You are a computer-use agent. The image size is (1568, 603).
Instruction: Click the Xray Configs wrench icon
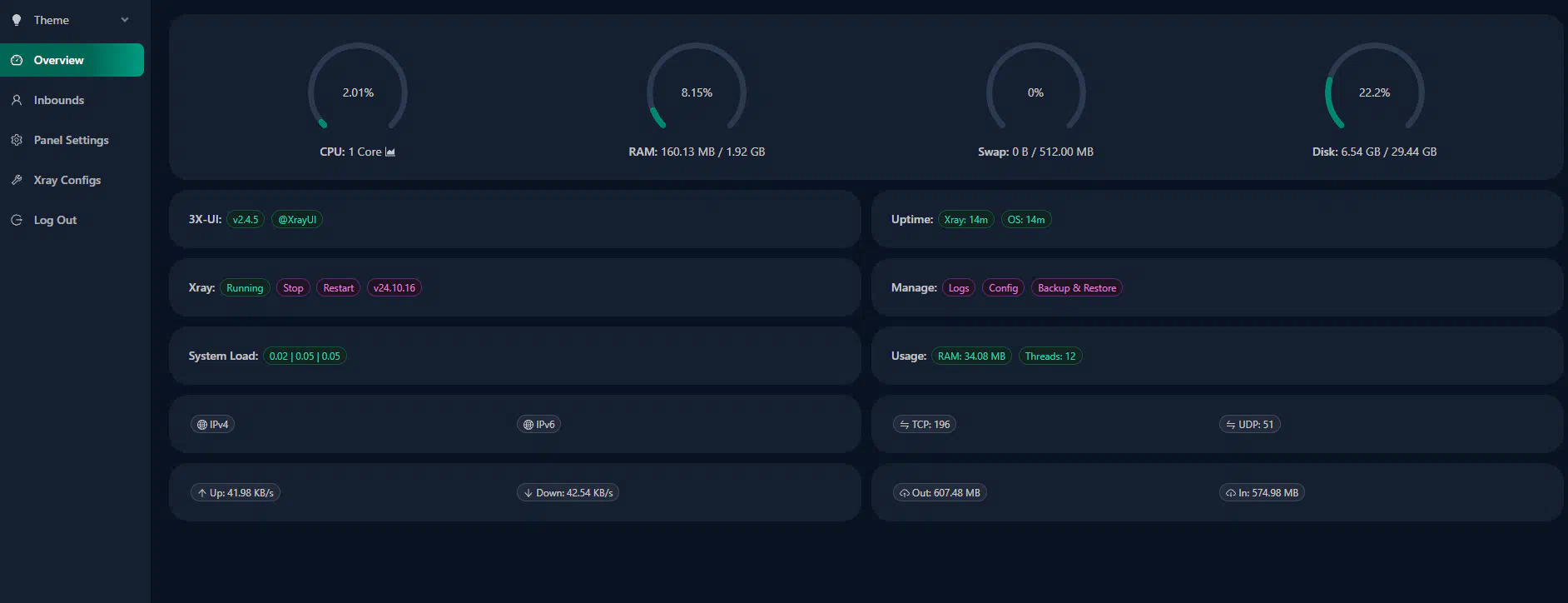[17, 180]
